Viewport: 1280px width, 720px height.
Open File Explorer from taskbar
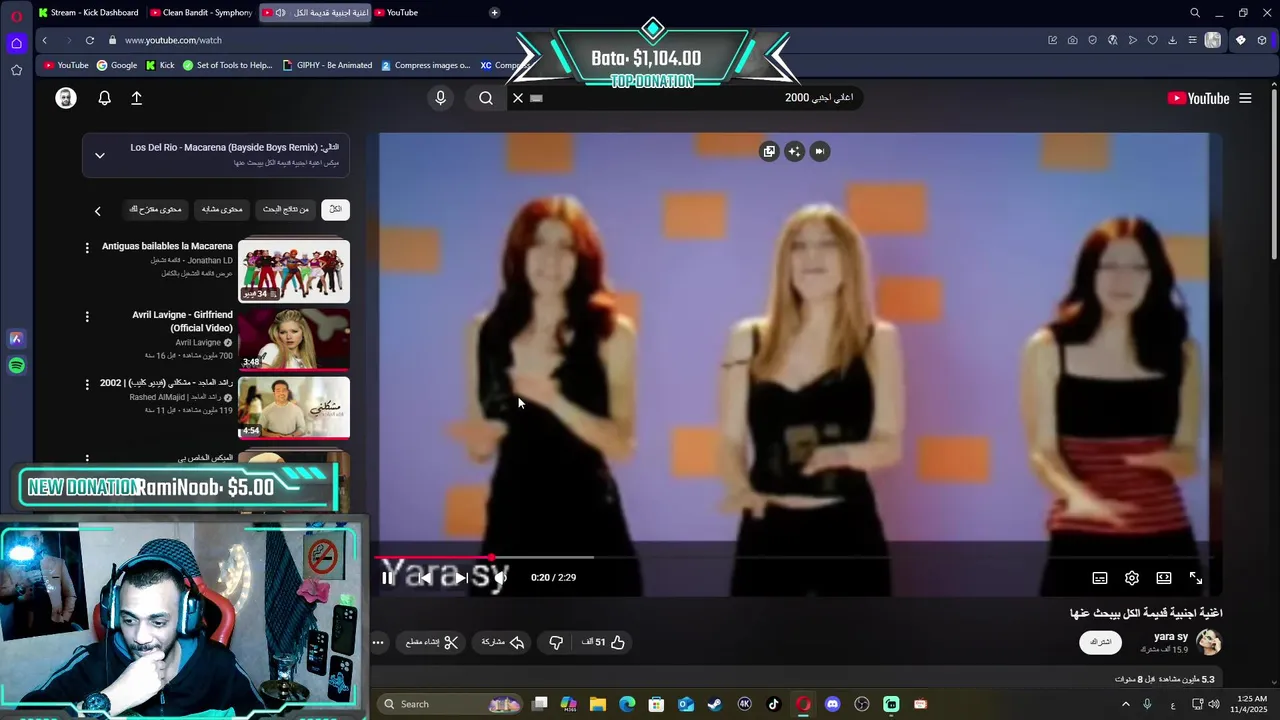pos(598,704)
